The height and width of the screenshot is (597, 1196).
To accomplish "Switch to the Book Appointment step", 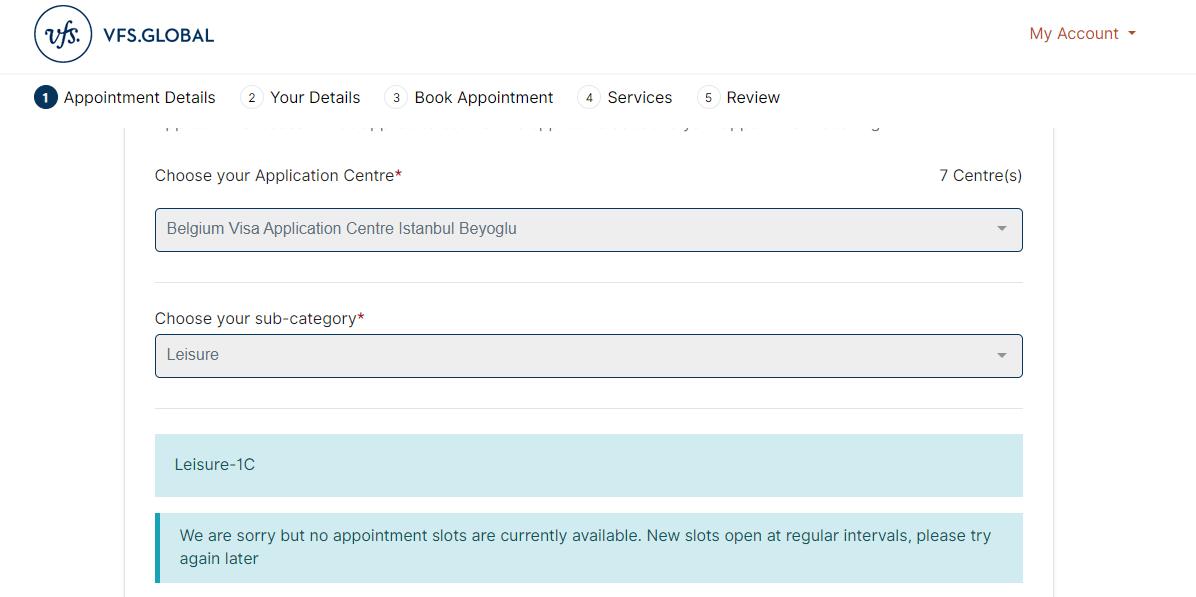I will pos(484,97).
